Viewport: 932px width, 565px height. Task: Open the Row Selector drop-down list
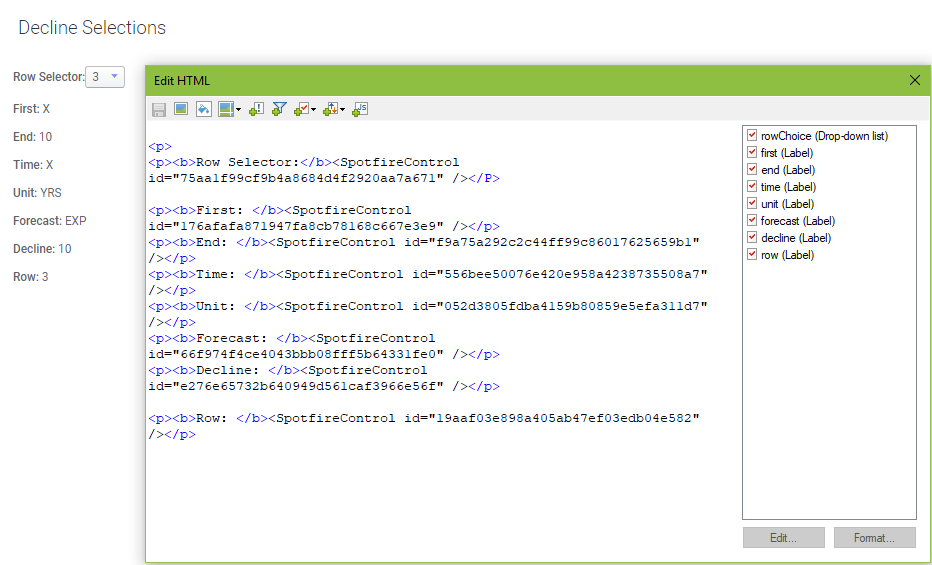[105, 77]
